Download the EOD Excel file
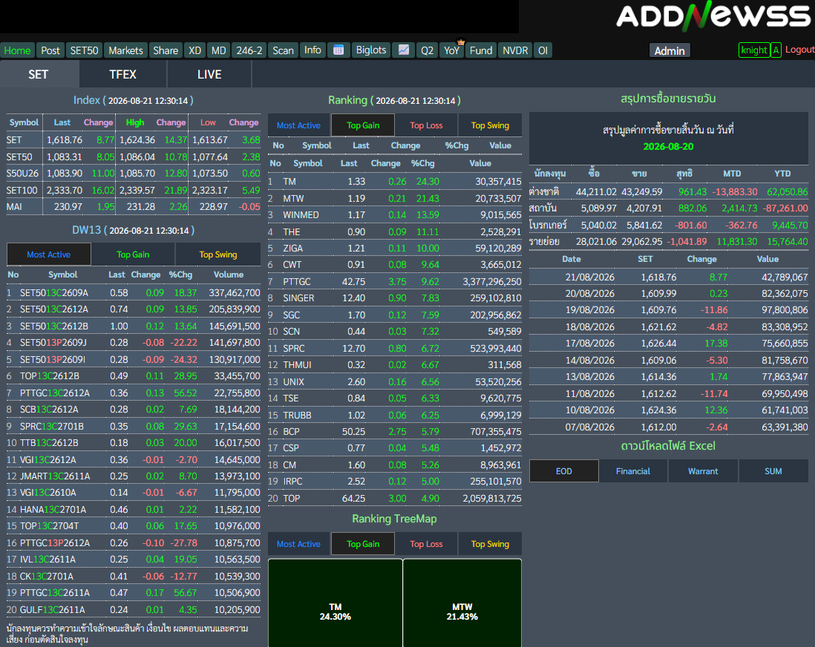This screenshot has height=647, width=815. coord(564,471)
